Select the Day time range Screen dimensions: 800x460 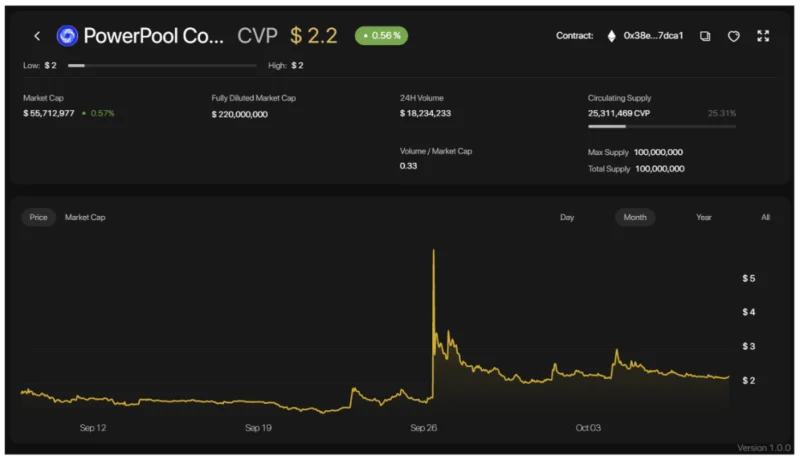click(567, 217)
